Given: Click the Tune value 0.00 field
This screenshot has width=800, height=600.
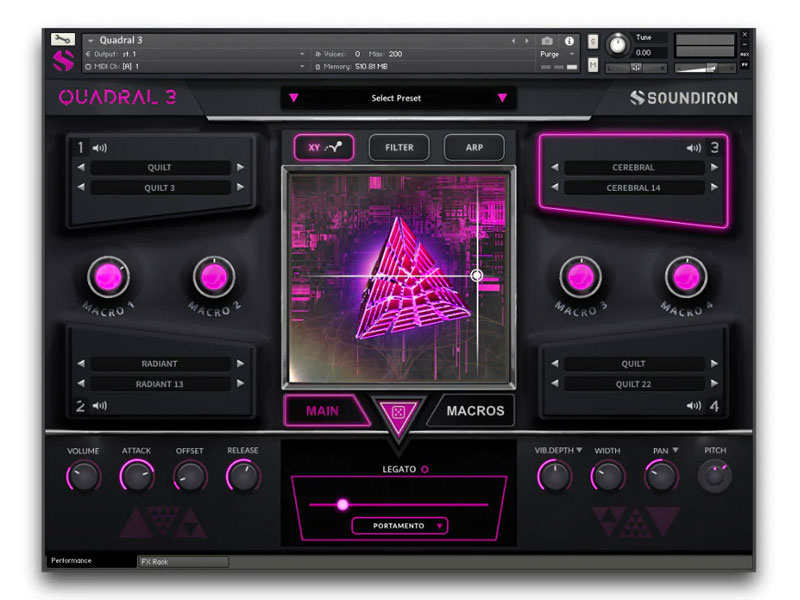Looking at the screenshot, I should pyautogui.click(x=649, y=53).
